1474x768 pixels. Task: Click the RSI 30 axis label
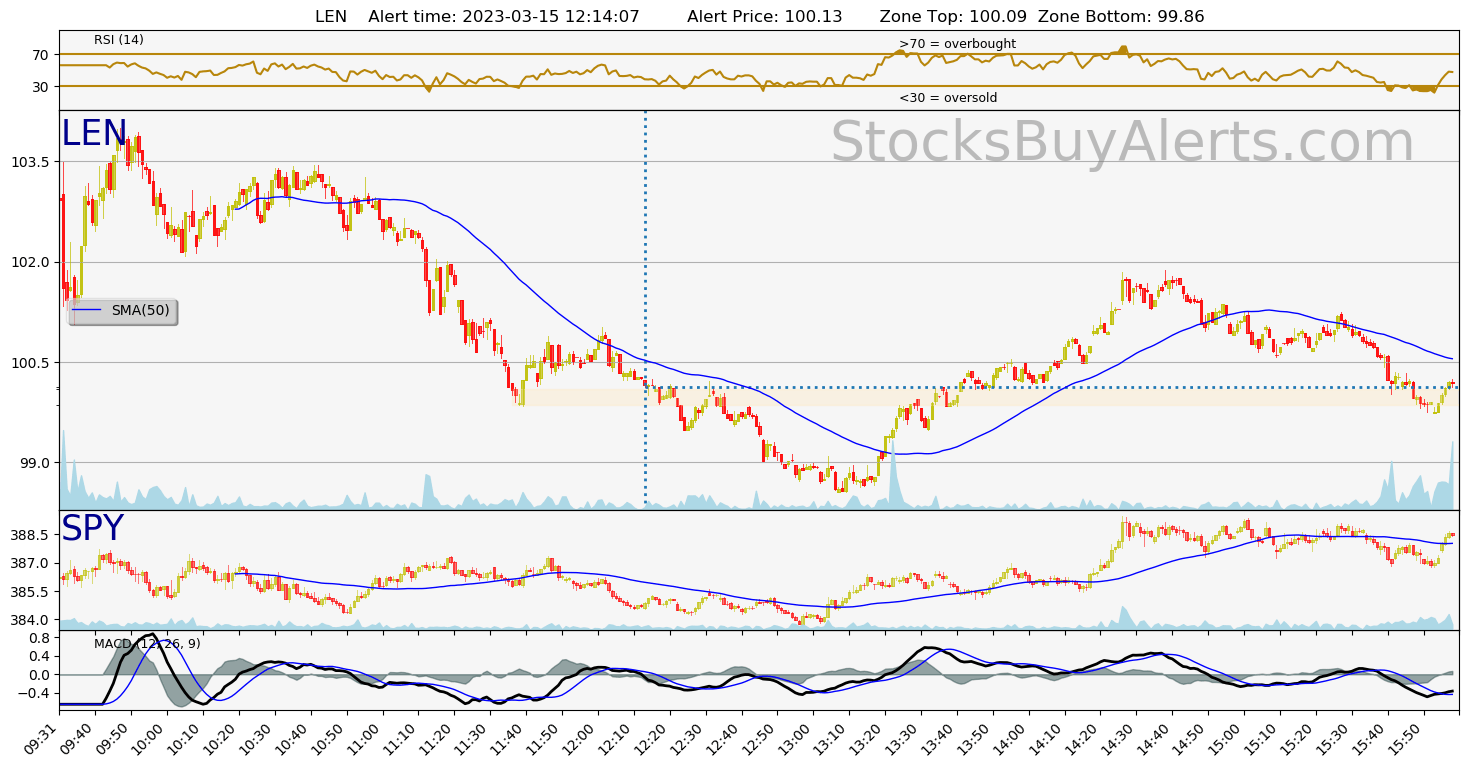(40, 86)
